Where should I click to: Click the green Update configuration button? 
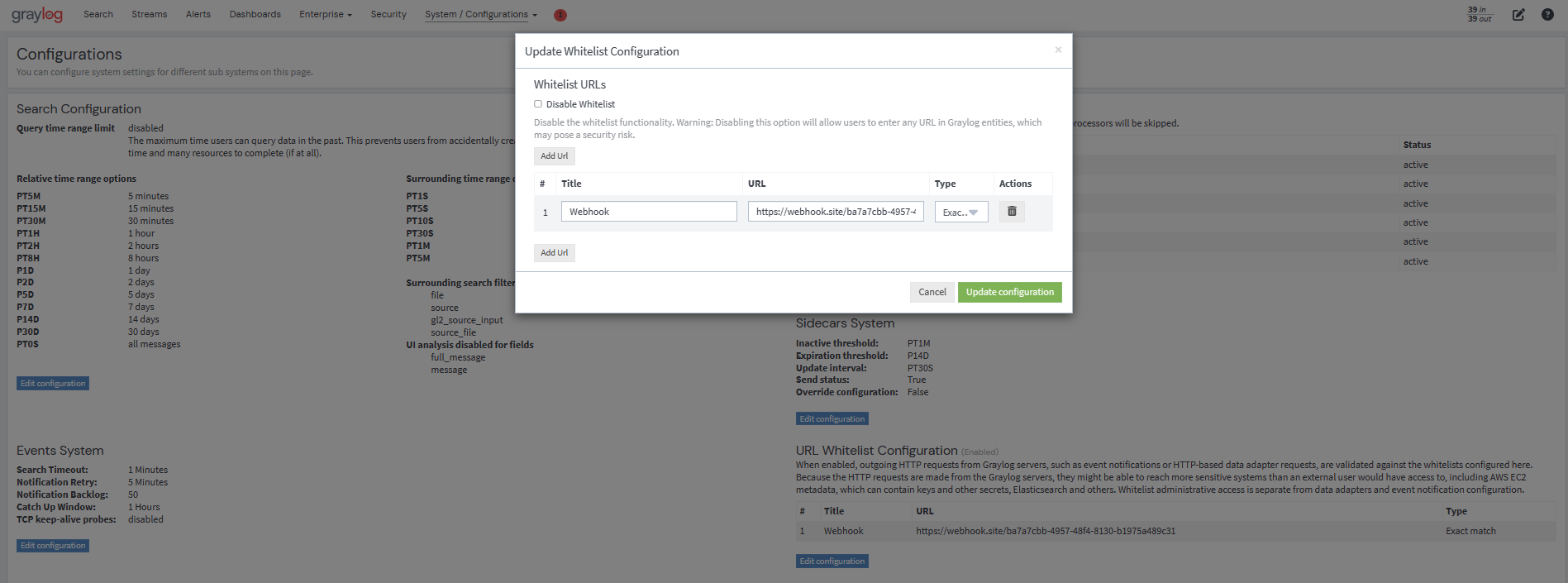pos(1010,292)
